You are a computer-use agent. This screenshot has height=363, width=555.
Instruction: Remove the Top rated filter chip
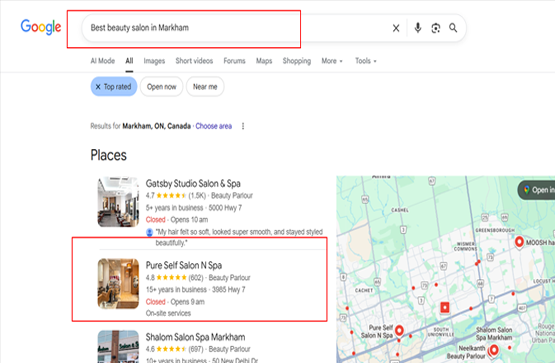pyautogui.click(x=114, y=86)
